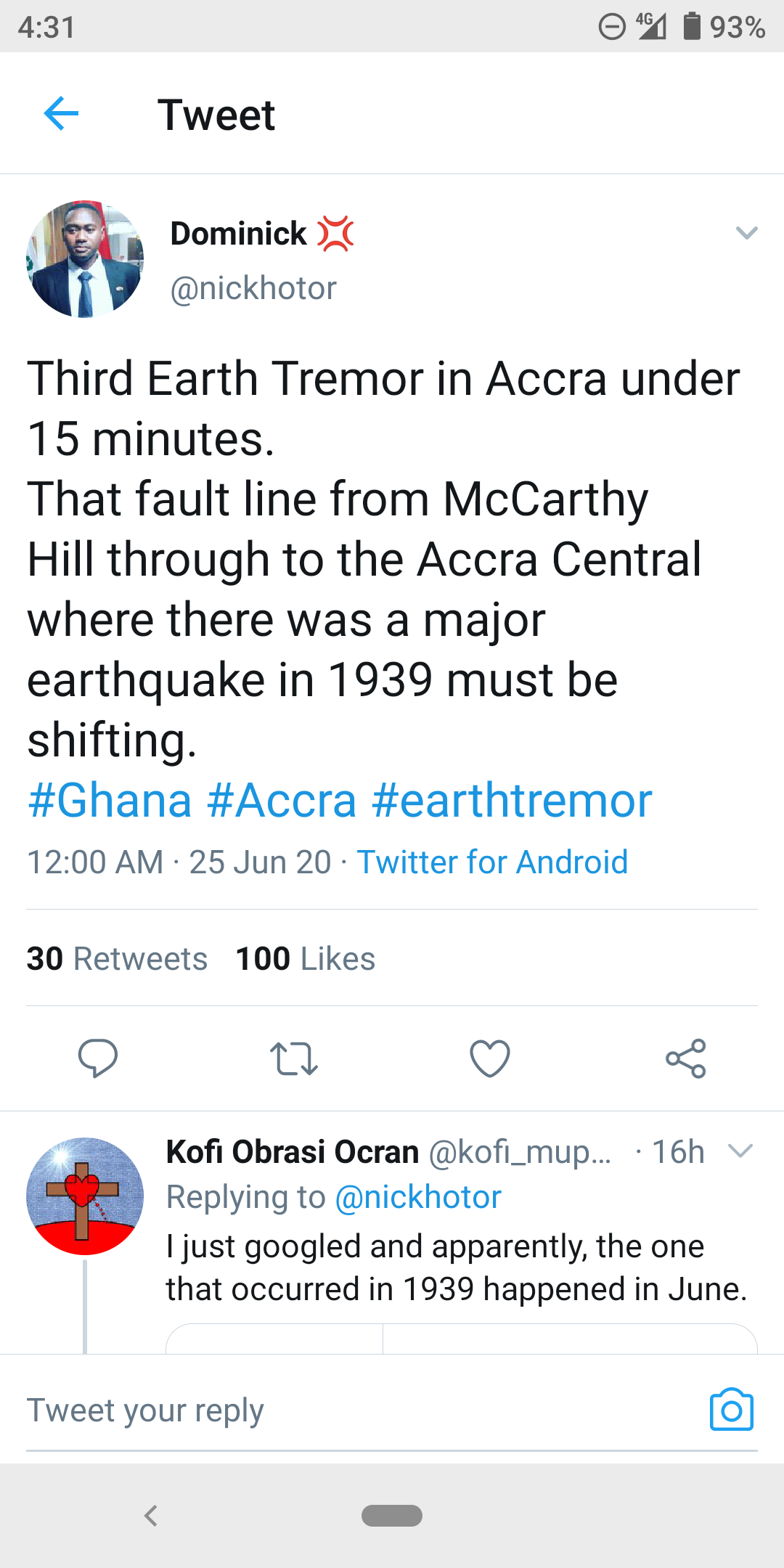Open the Twitter for Android link
Screen dimensions: 784x1568
click(492, 862)
